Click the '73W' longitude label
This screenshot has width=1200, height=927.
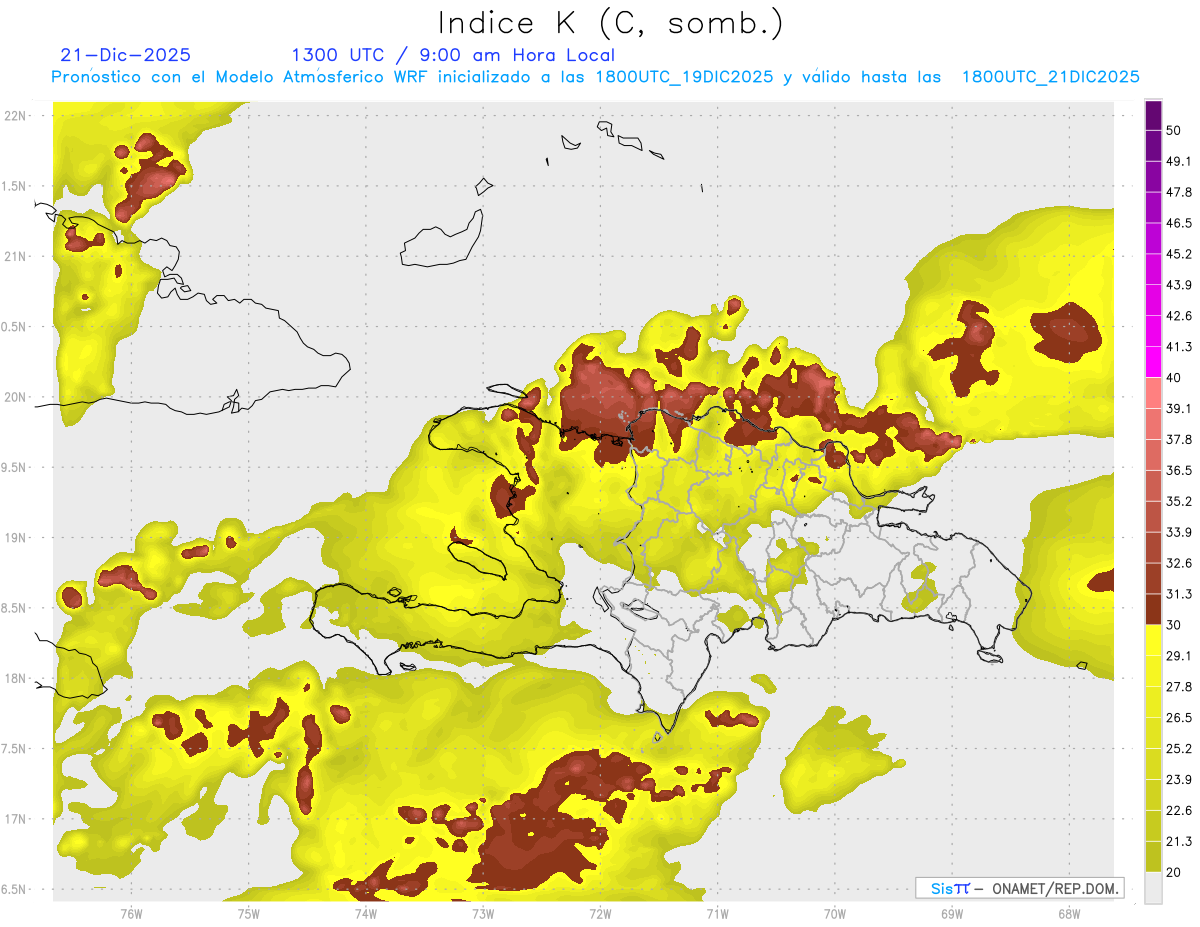(x=483, y=914)
